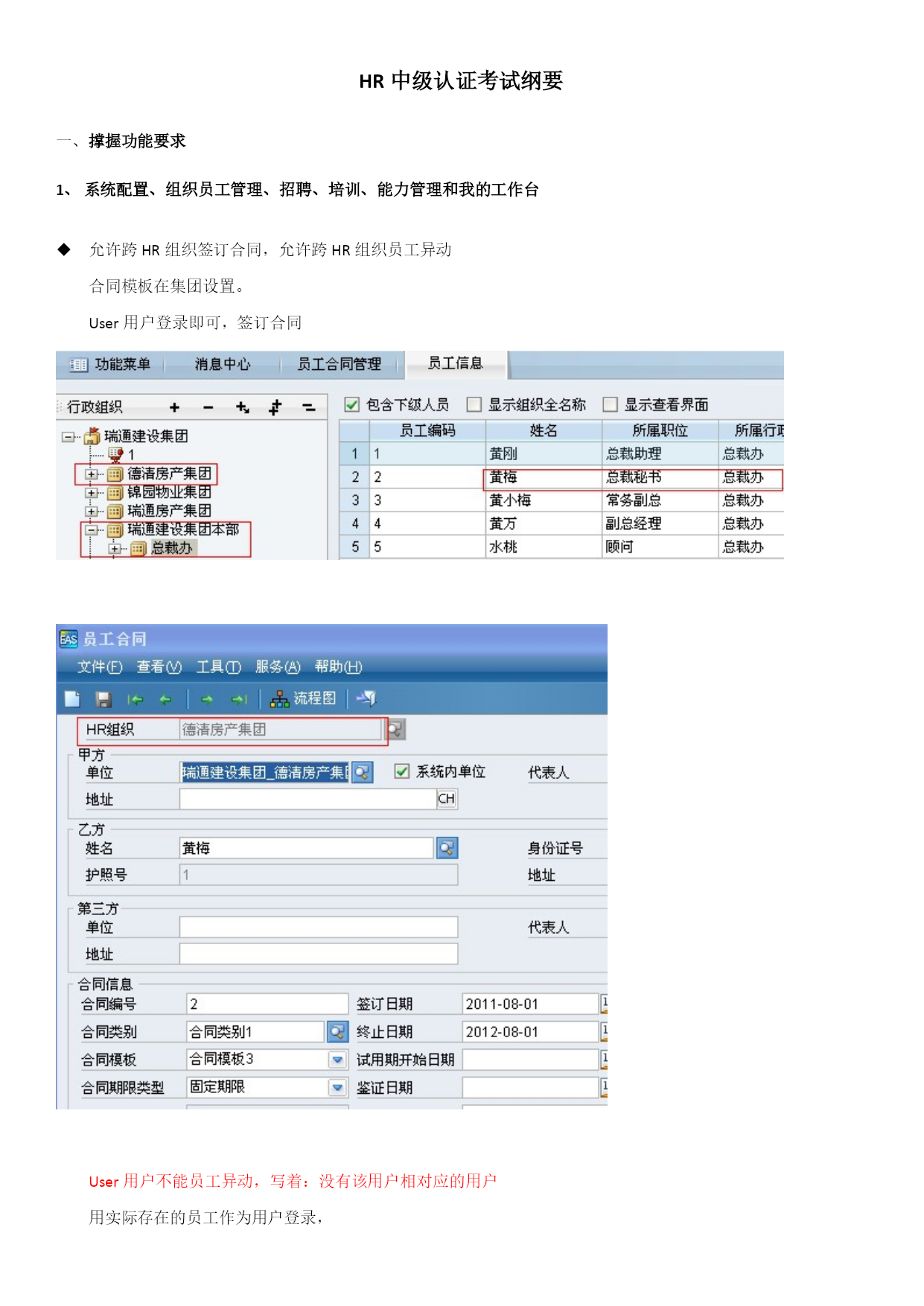Check 显示查看界面 checkbox

(x=610, y=404)
